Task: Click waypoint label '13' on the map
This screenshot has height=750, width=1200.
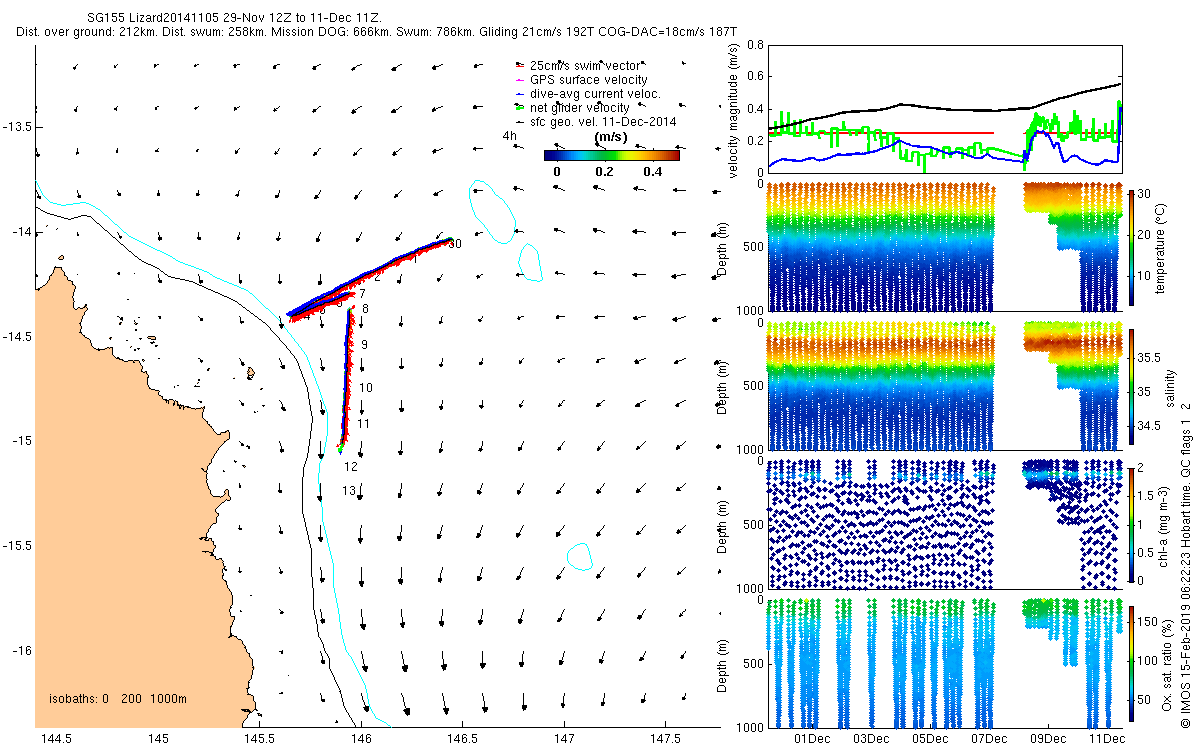Action: pos(349,491)
